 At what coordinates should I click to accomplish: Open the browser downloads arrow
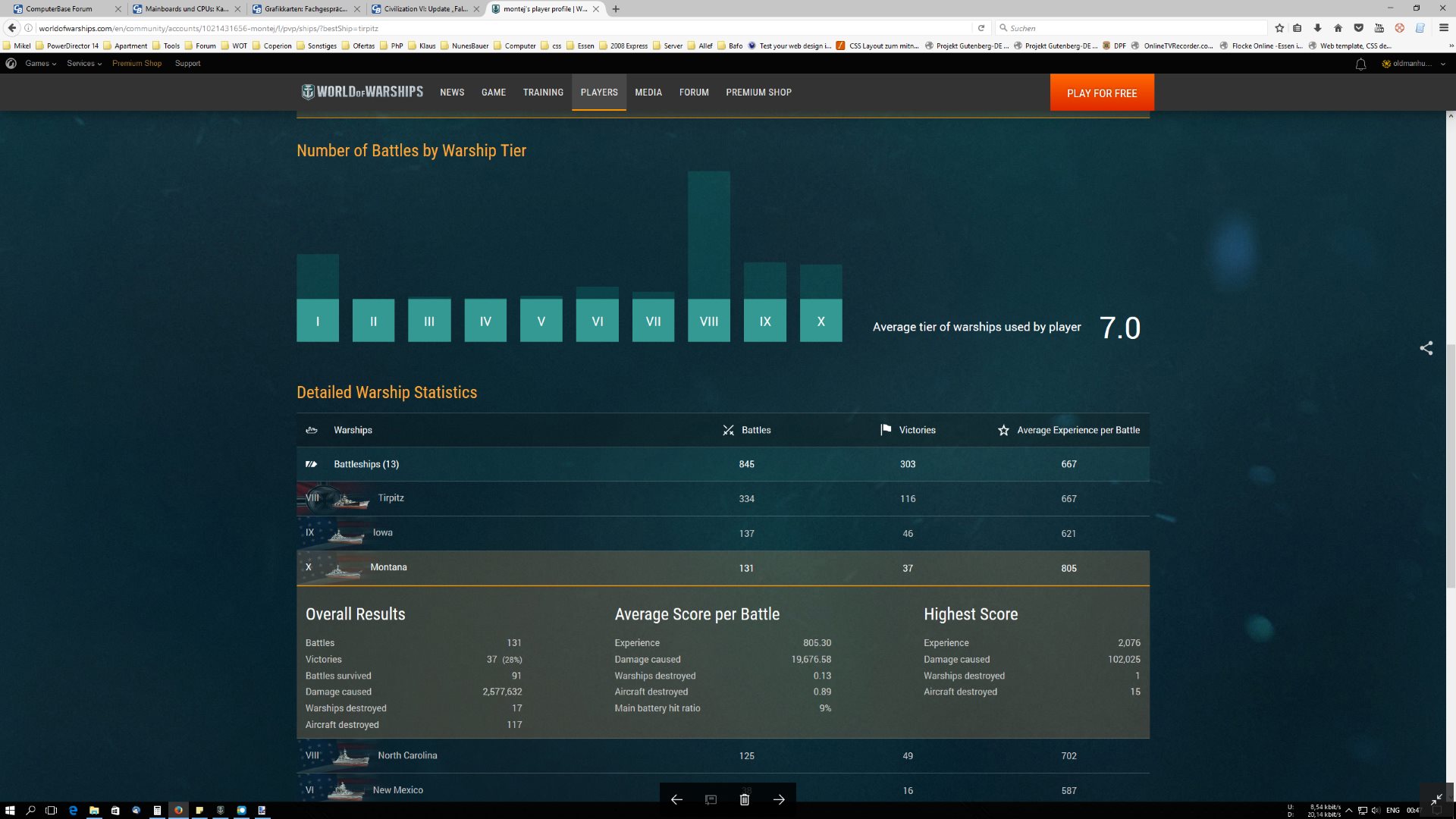click(x=1318, y=28)
